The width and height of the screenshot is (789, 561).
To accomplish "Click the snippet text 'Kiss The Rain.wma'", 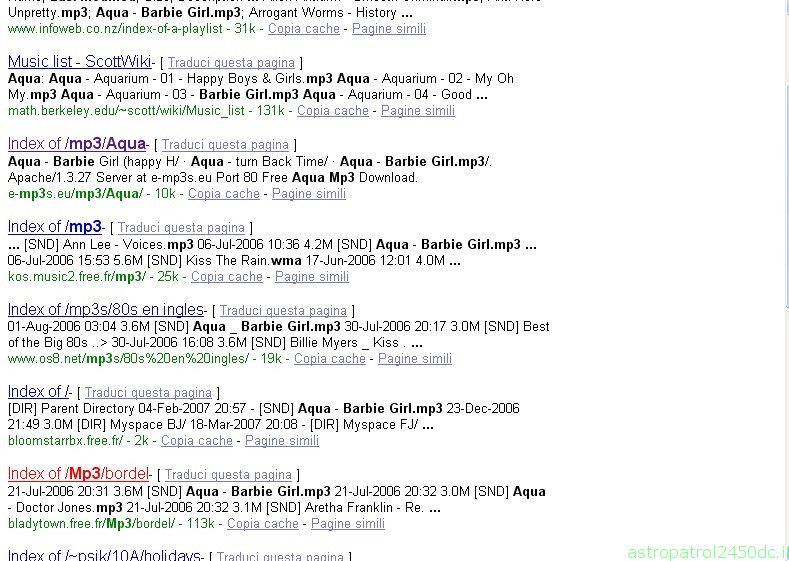I will (244, 261).
